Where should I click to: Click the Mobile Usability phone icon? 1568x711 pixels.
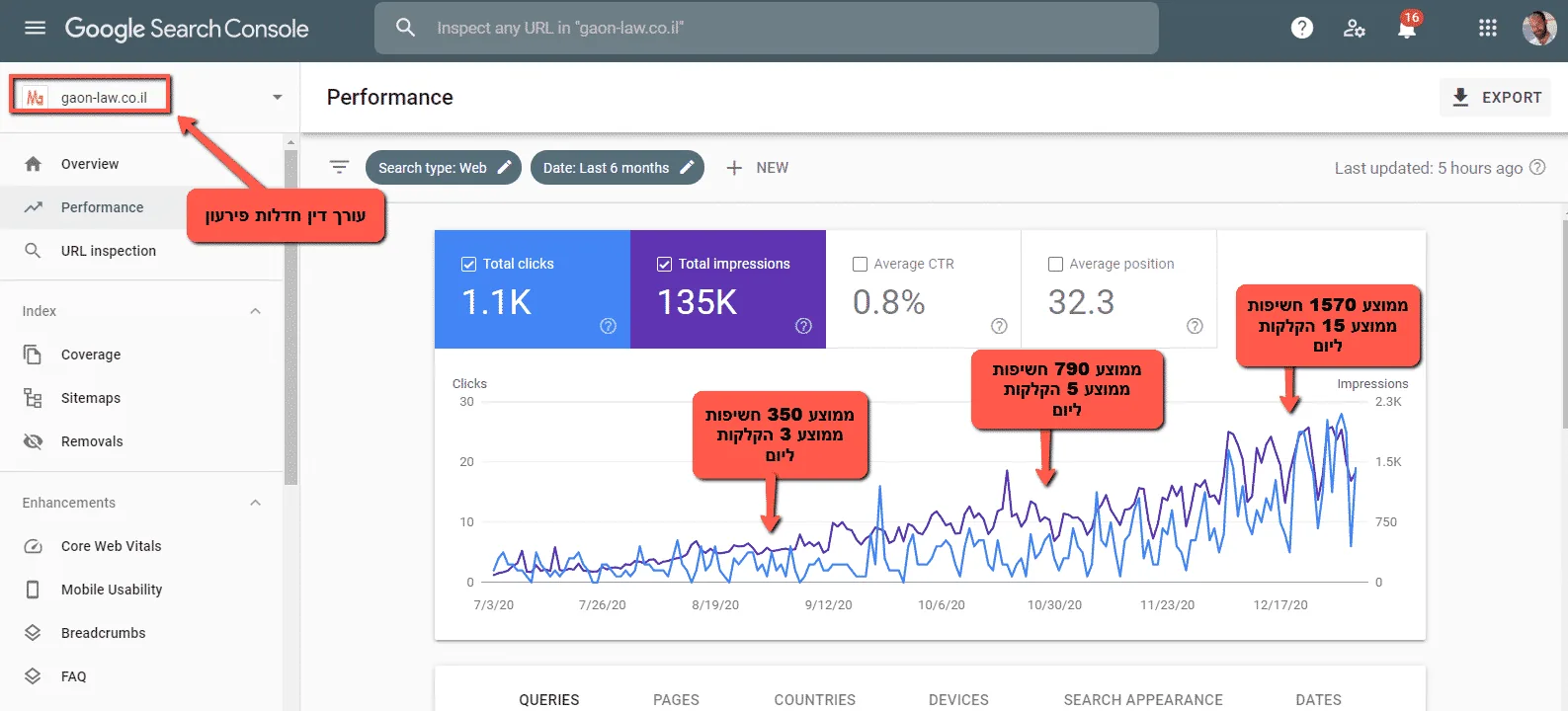33,590
